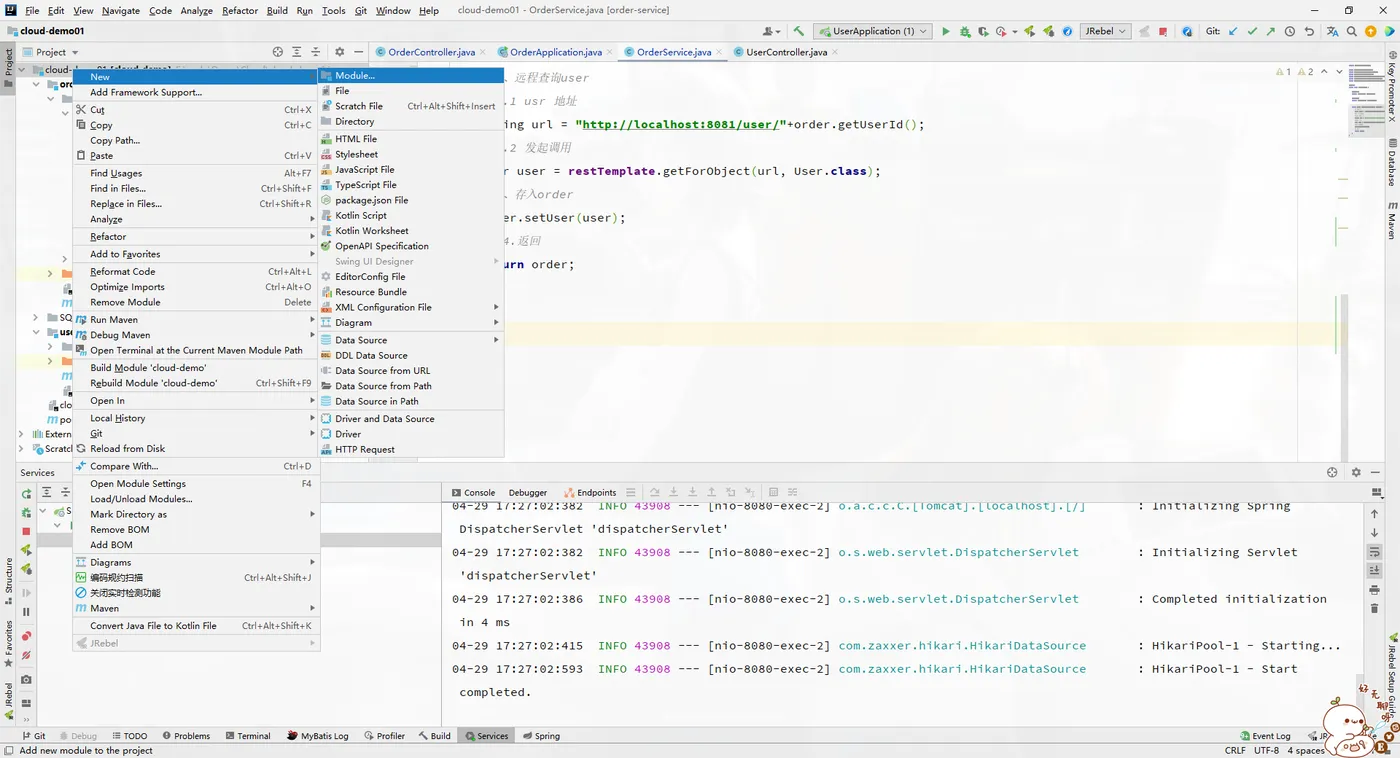Open the Profiler tool window
The width and height of the screenshot is (1400, 758).
coord(383,736)
